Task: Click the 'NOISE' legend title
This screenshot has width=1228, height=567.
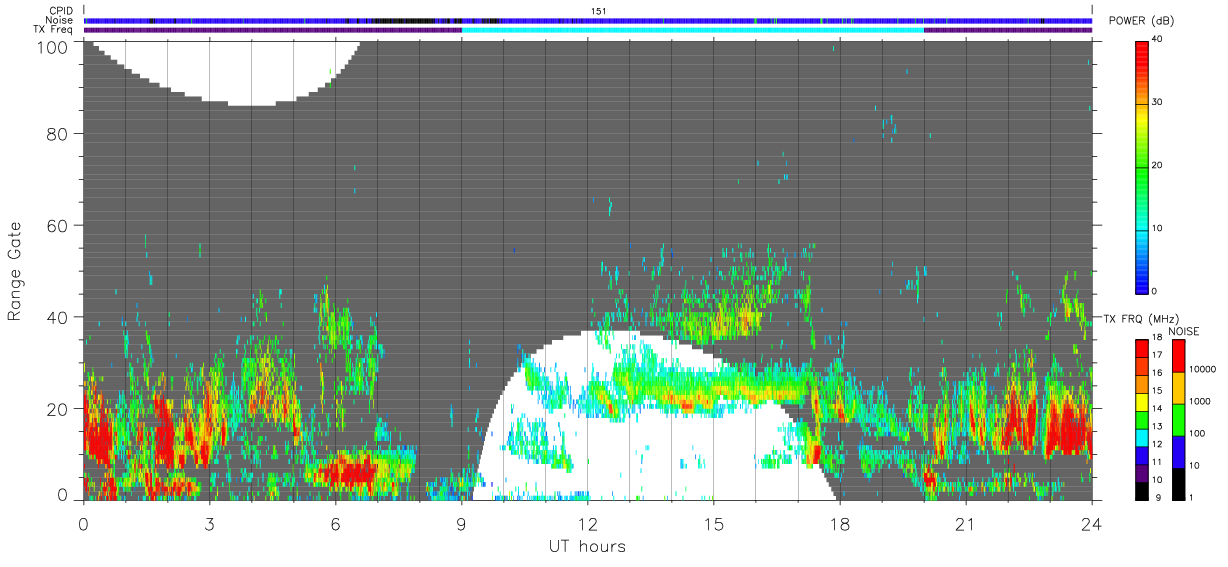Action: [1185, 331]
